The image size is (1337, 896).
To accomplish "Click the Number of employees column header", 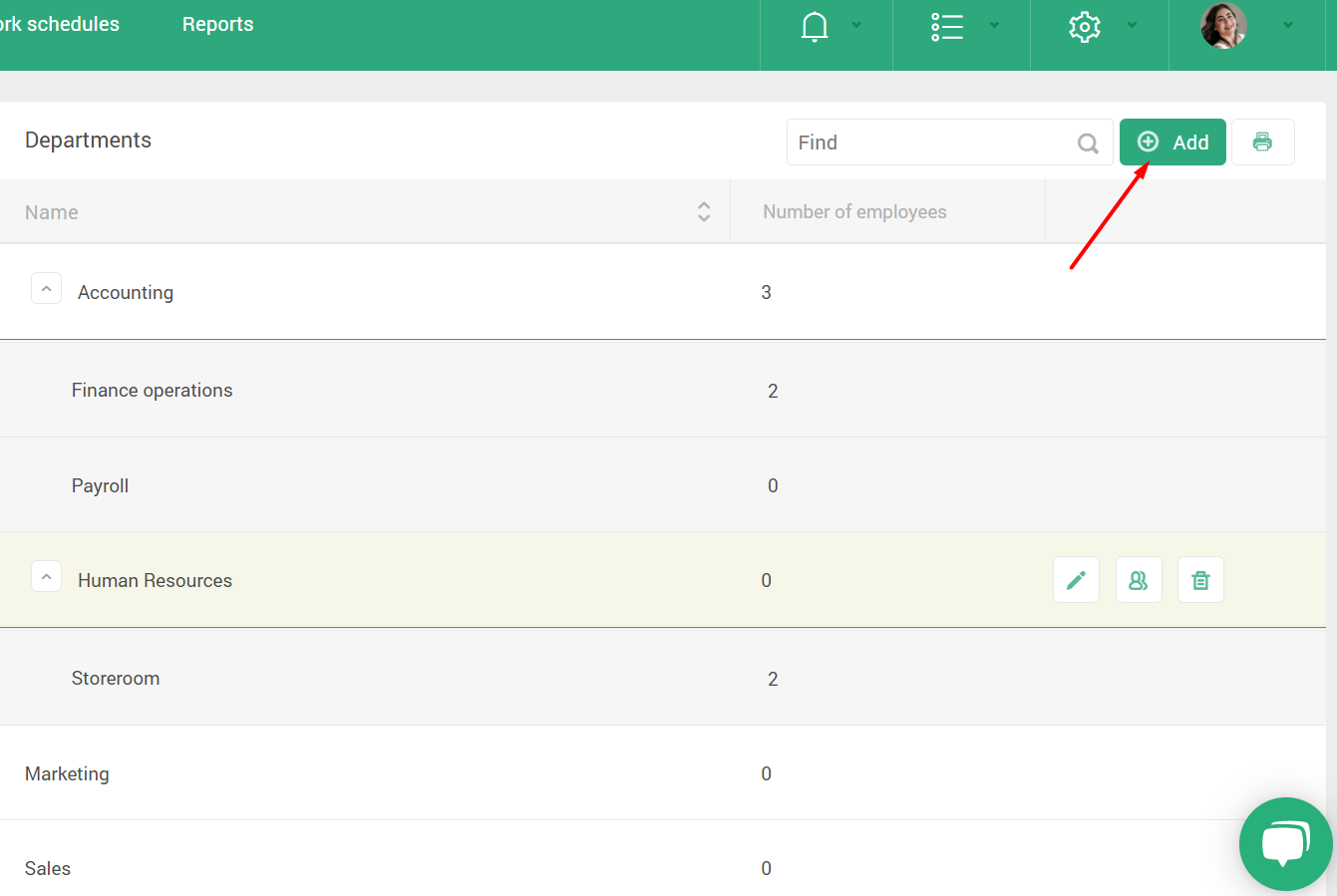I will click(854, 211).
